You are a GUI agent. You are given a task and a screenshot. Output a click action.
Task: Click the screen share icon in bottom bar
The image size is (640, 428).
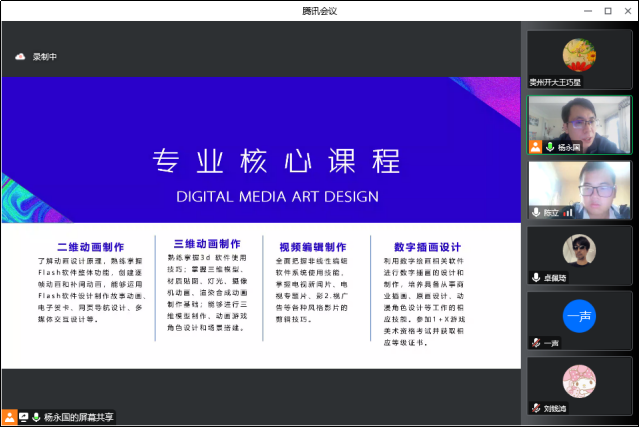(x=23, y=417)
